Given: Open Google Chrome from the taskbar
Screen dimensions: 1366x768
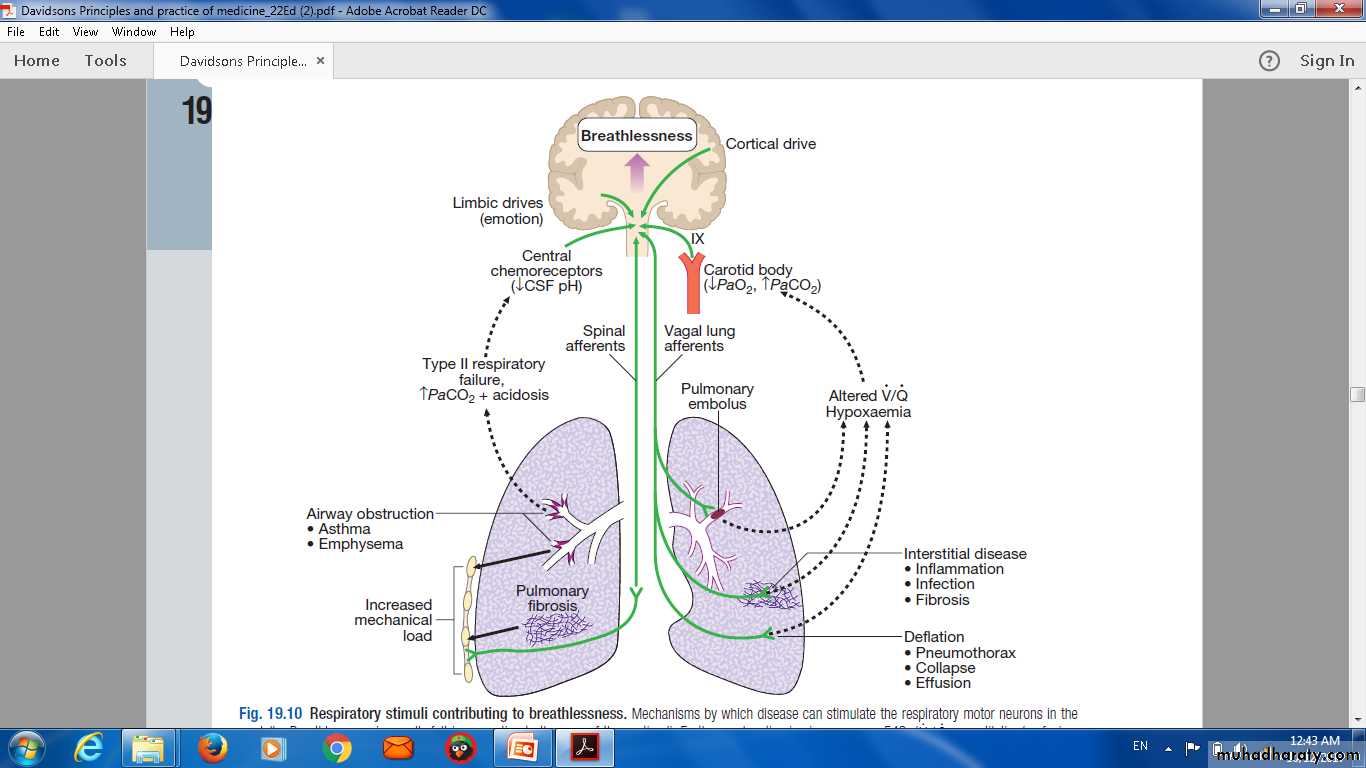Looking at the screenshot, I should 337,747.
